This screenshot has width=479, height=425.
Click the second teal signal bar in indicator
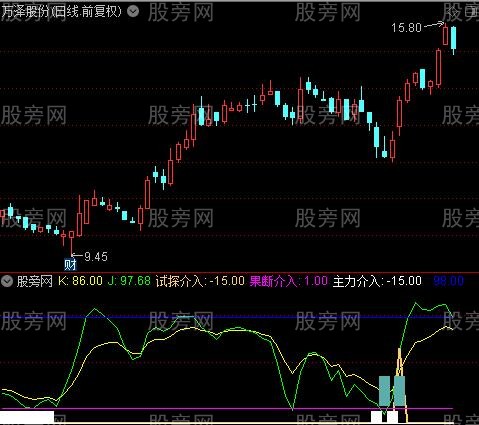click(x=399, y=391)
